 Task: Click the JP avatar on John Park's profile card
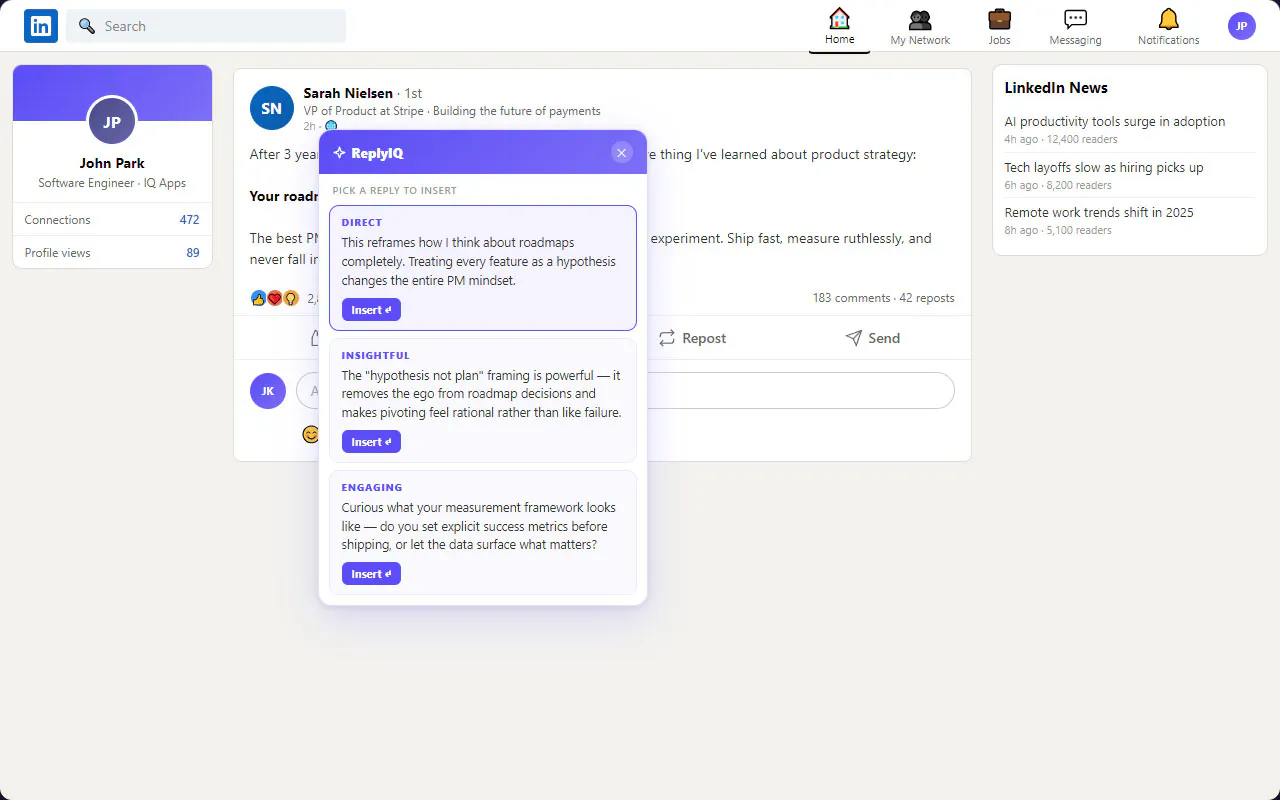click(x=112, y=122)
